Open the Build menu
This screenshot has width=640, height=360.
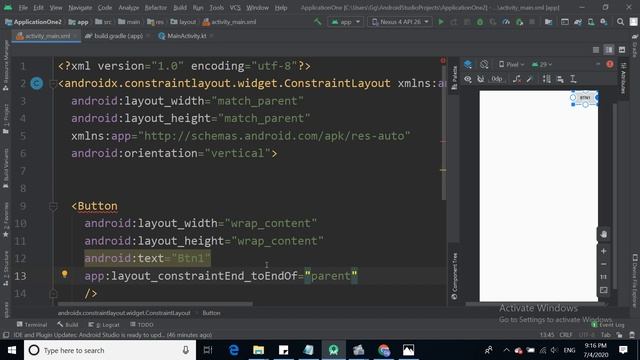click(180, 8)
